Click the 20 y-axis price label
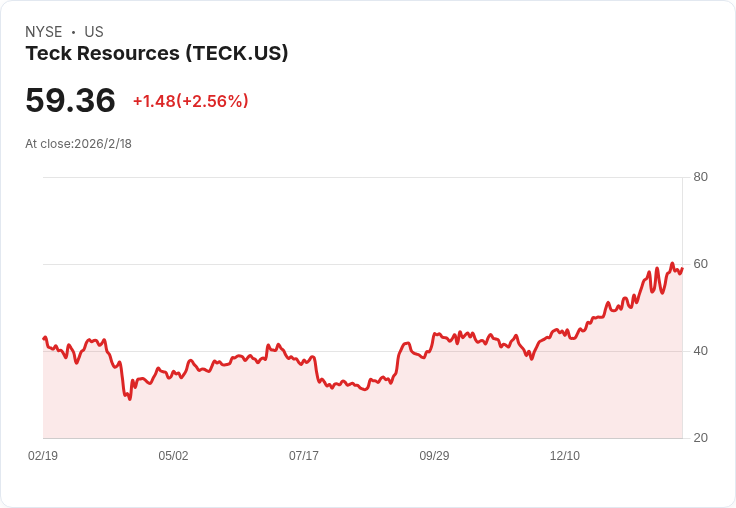This screenshot has width=736, height=508. click(700, 438)
